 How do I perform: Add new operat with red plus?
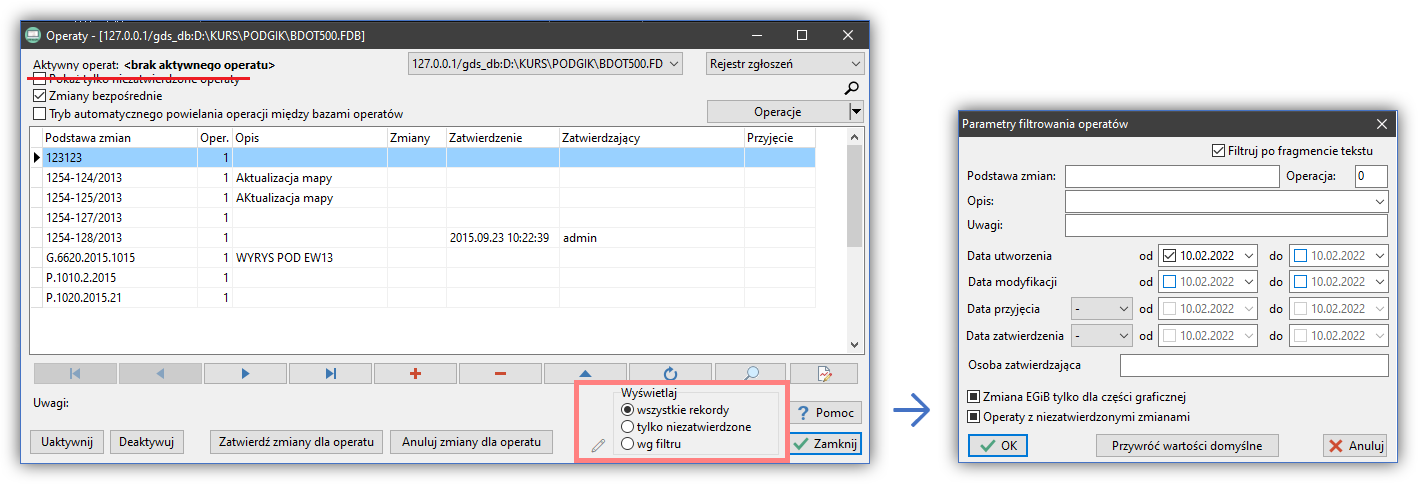pos(415,374)
